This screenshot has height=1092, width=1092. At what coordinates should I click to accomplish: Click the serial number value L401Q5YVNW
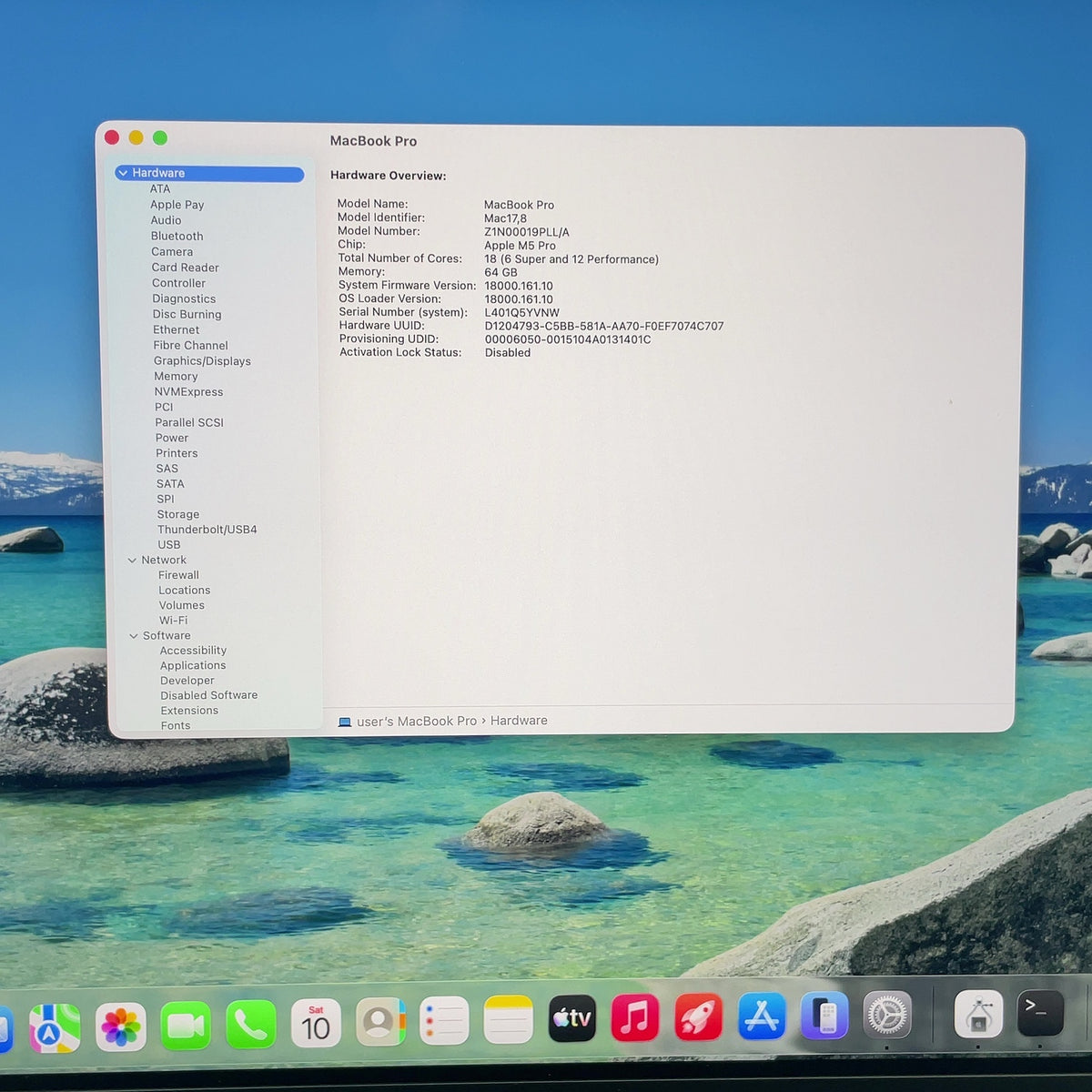click(522, 313)
